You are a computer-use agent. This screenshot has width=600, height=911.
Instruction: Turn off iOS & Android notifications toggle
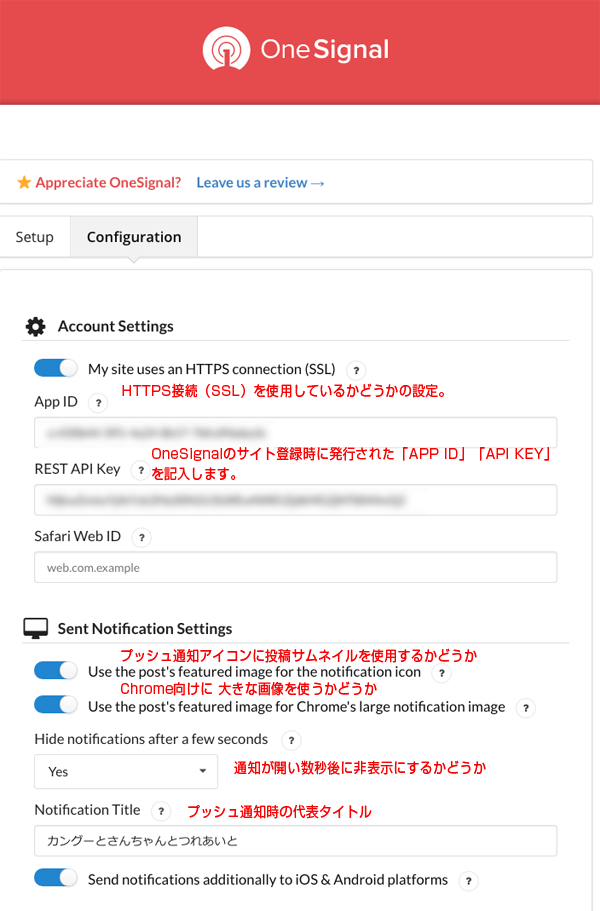(x=56, y=878)
